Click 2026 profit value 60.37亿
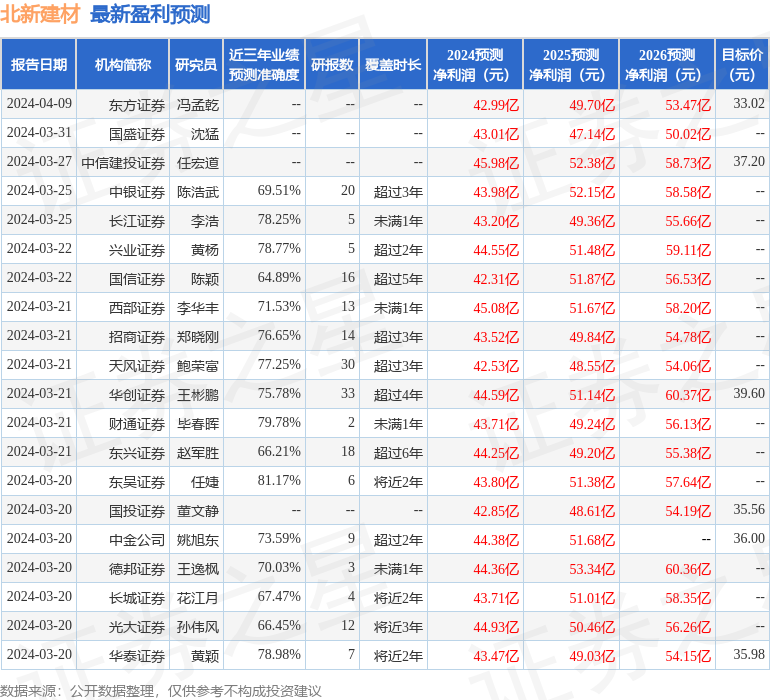 688,395
